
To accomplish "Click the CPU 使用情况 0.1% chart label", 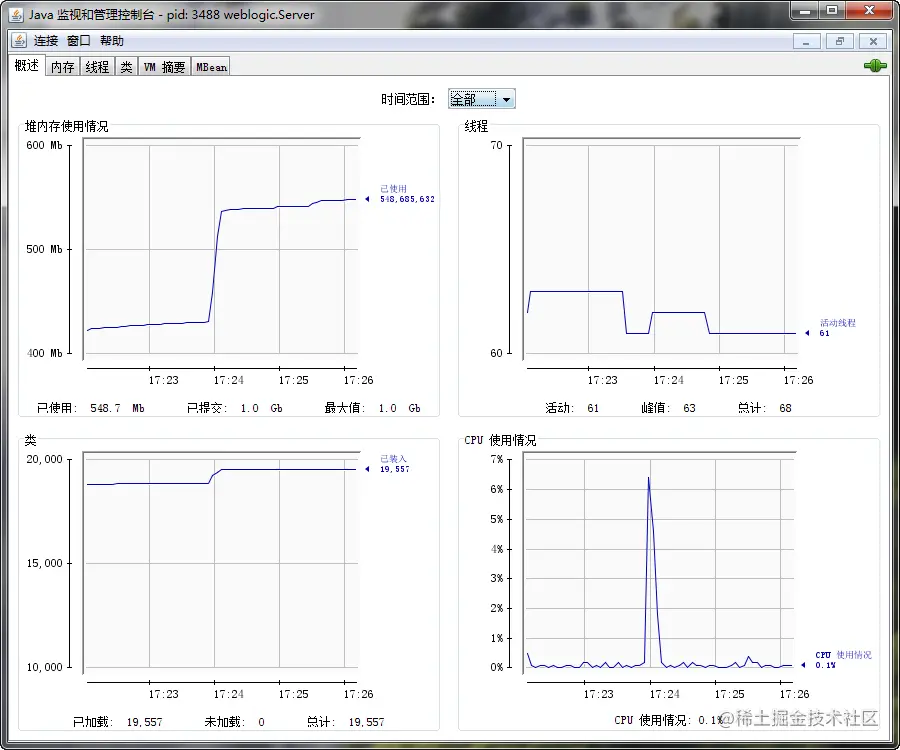I will click(x=843, y=660).
